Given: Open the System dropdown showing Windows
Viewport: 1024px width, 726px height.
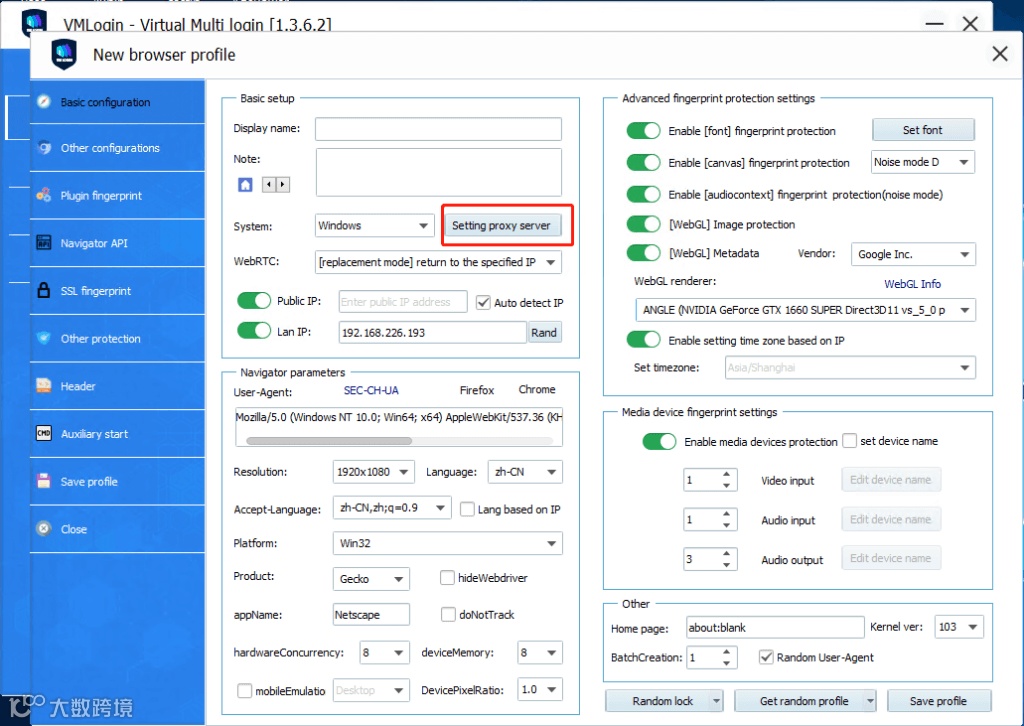Looking at the screenshot, I should pyautogui.click(x=374, y=225).
